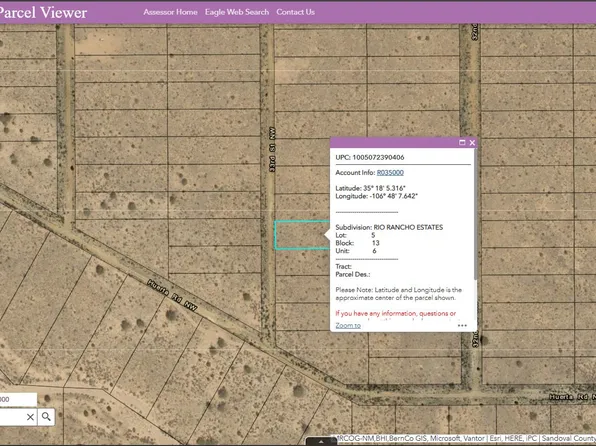The image size is (596, 446).
Task: Open Eagle Web Search page
Action: pos(237,12)
